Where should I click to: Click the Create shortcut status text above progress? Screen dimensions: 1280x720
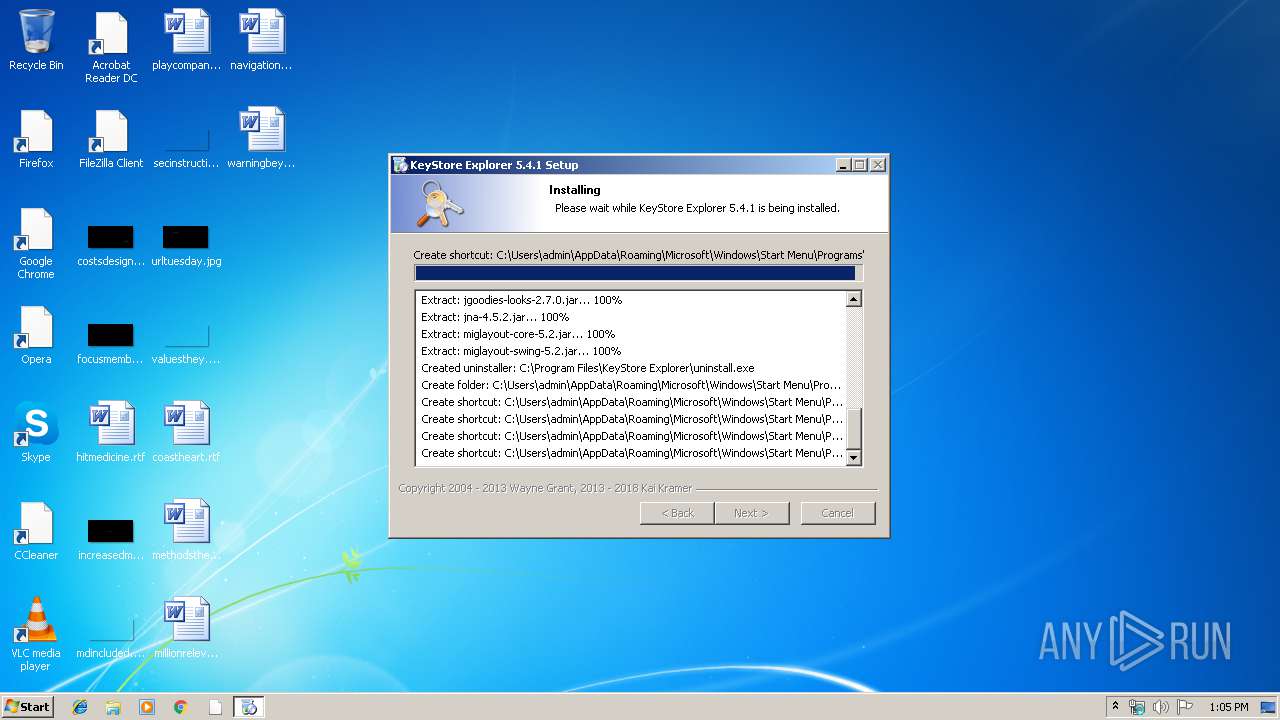pyautogui.click(x=638, y=255)
